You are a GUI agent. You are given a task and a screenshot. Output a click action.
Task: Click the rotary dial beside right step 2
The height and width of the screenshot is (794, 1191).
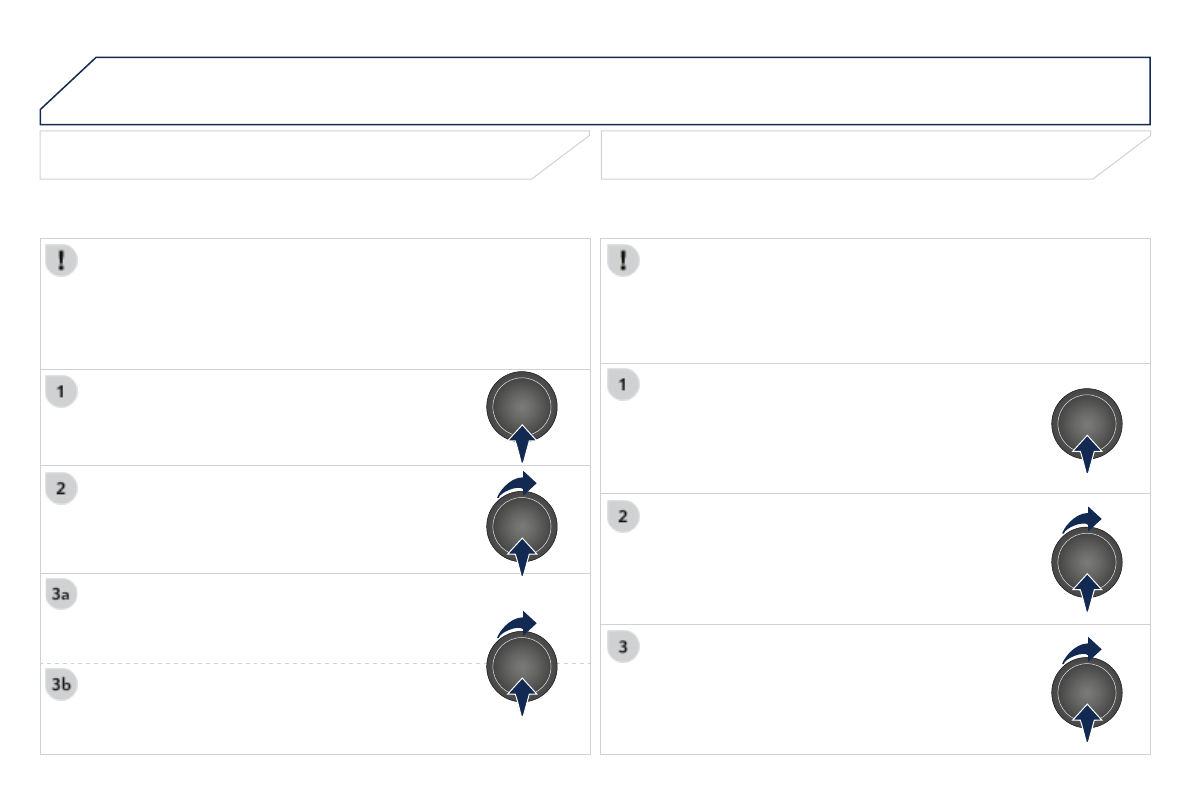coord(1086,561)
